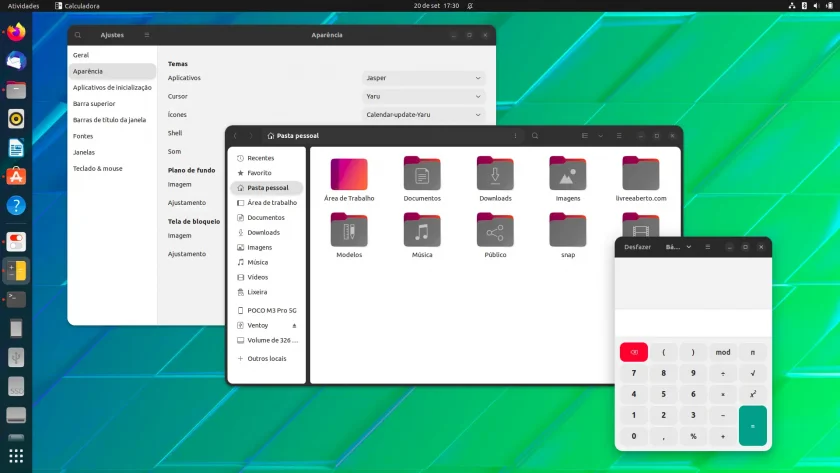Screen dimensions: 840x473
Task: Eject the Ventoy drive
Action: tap(294, 326)
